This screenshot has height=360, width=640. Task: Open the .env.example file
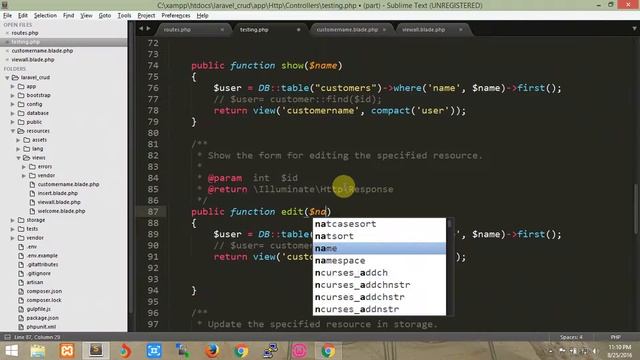click(x=42, y=256)
